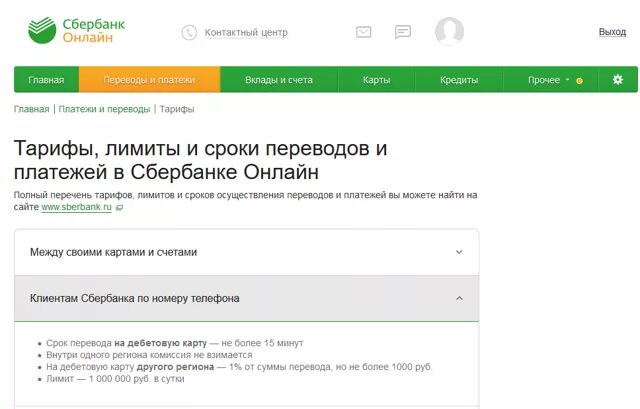
Task: Click Платежи и переводы breadcrumb link
Action: pyautogui.click(x=104, y=109)
